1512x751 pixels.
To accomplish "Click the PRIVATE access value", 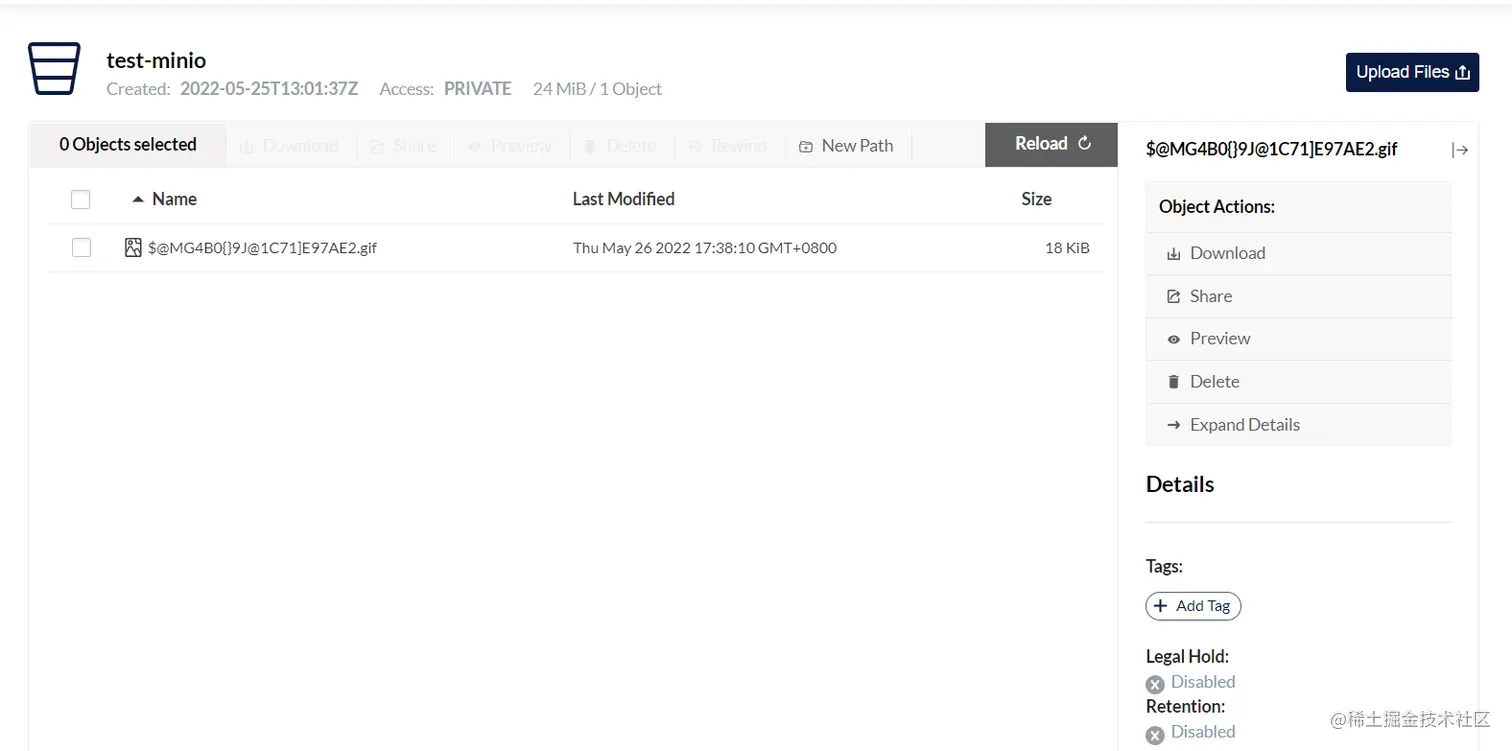I will tap(478, 89).
